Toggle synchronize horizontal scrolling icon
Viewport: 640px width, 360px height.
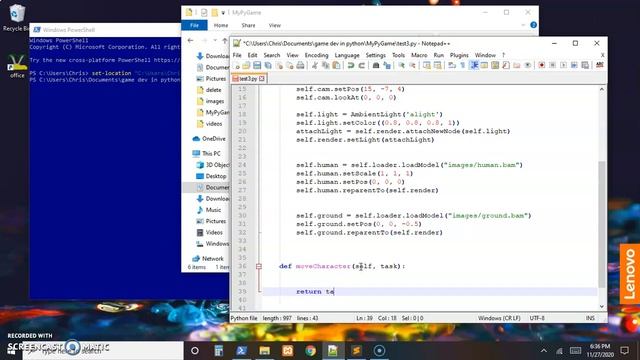(438, 65)
